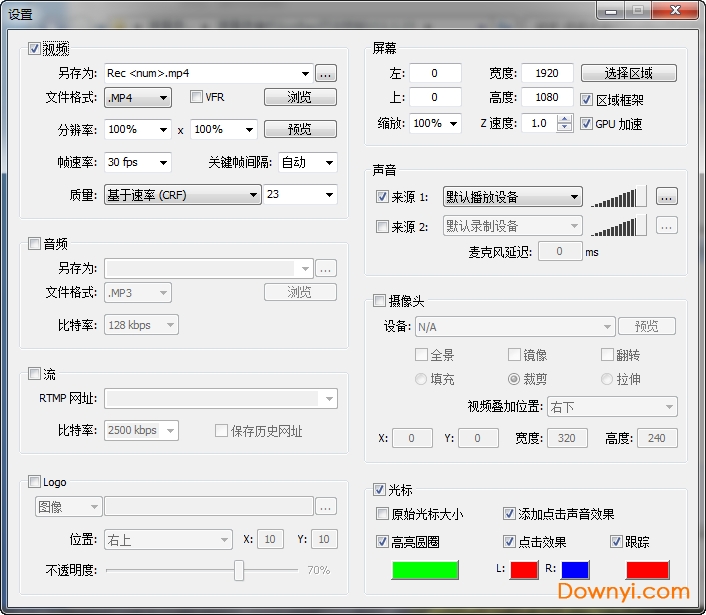The height and width of the screenshot is (615, 706).
Task: Click the 预览 button next to 分辨率
Action: pyautogui.click(x=300, y=129)
